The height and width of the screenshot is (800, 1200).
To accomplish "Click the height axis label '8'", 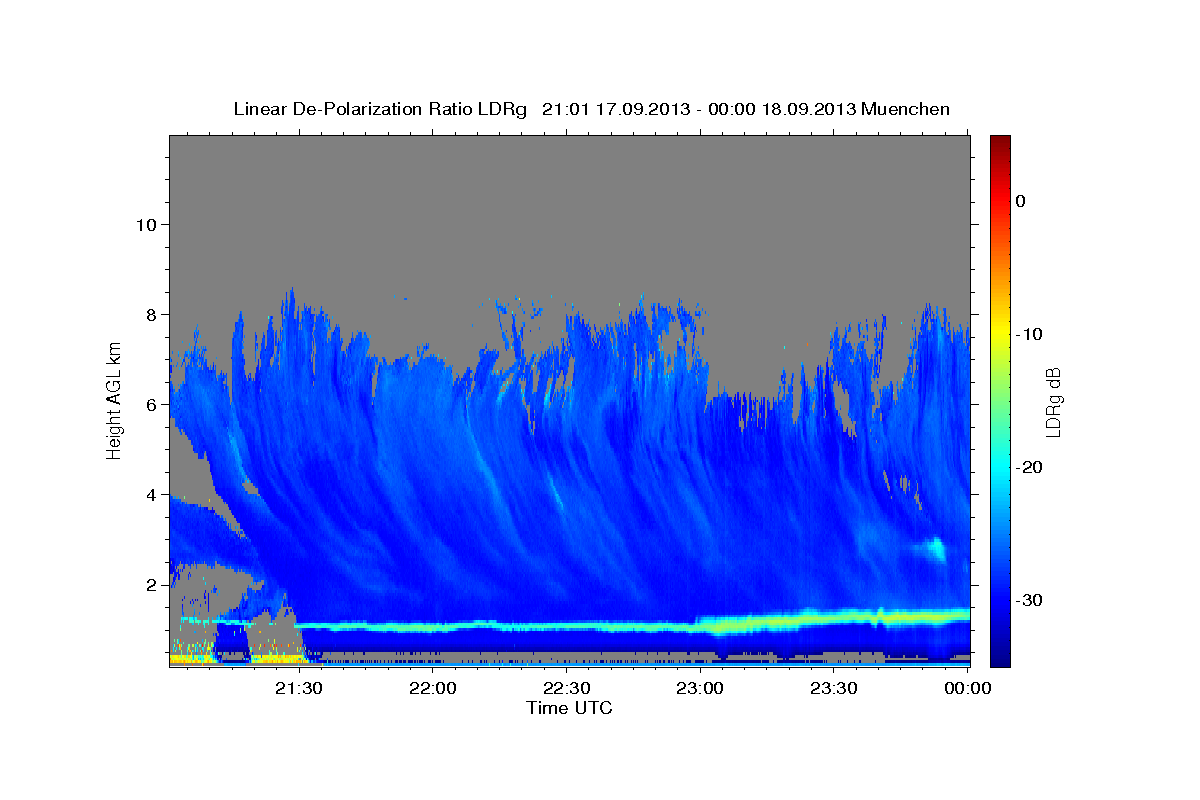I will tap(150, 314).
